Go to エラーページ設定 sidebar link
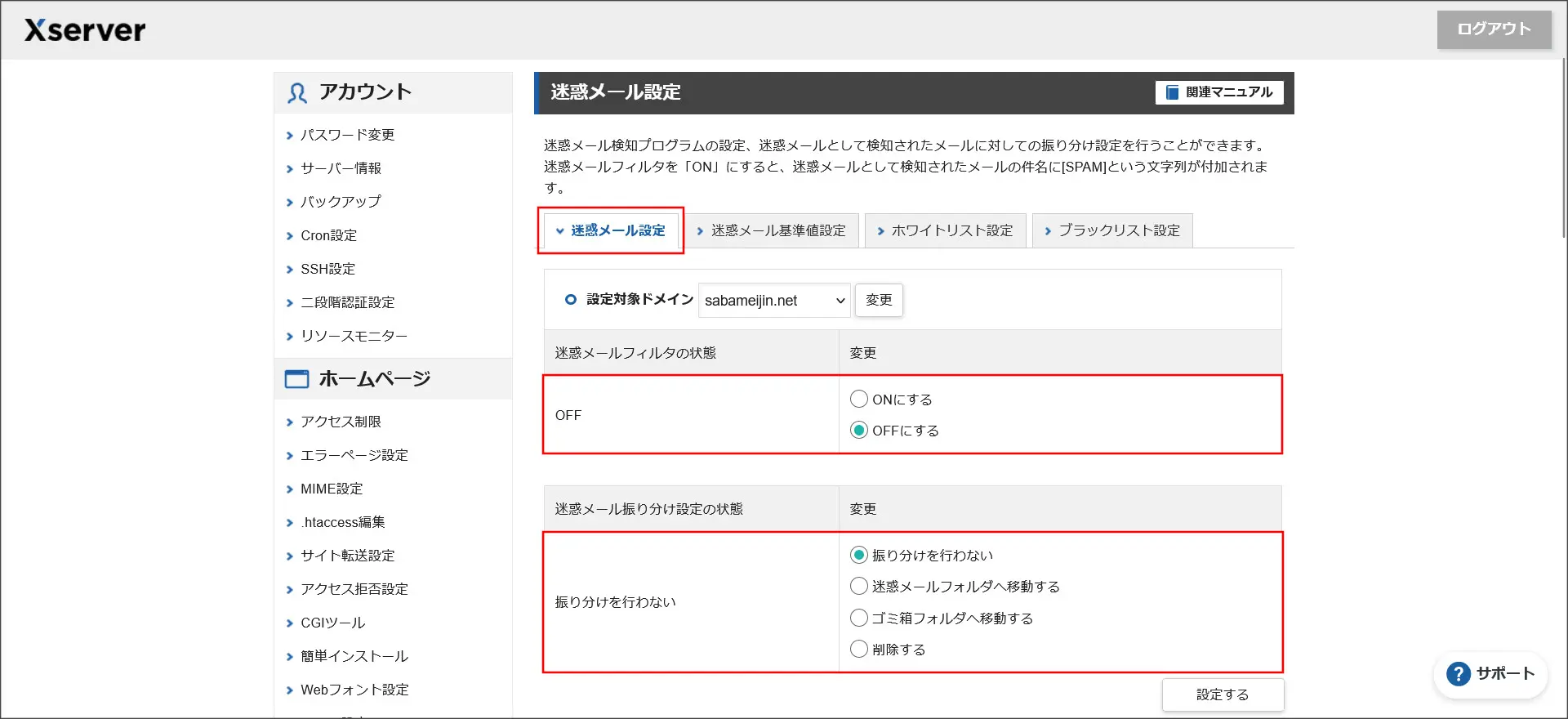1568x719 pixels. tap(354, 455)
